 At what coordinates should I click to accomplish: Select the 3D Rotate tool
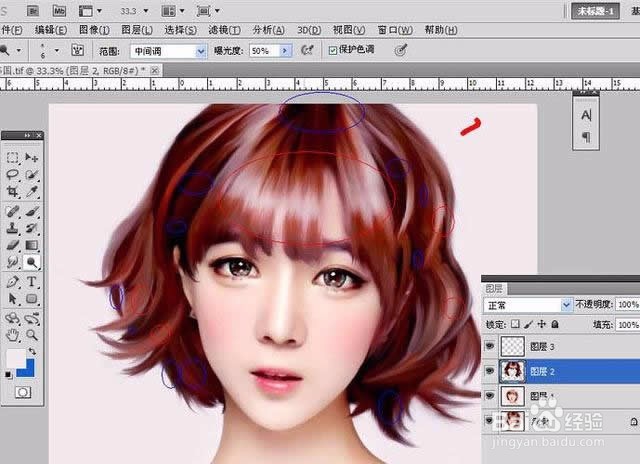tap(13, 318)
